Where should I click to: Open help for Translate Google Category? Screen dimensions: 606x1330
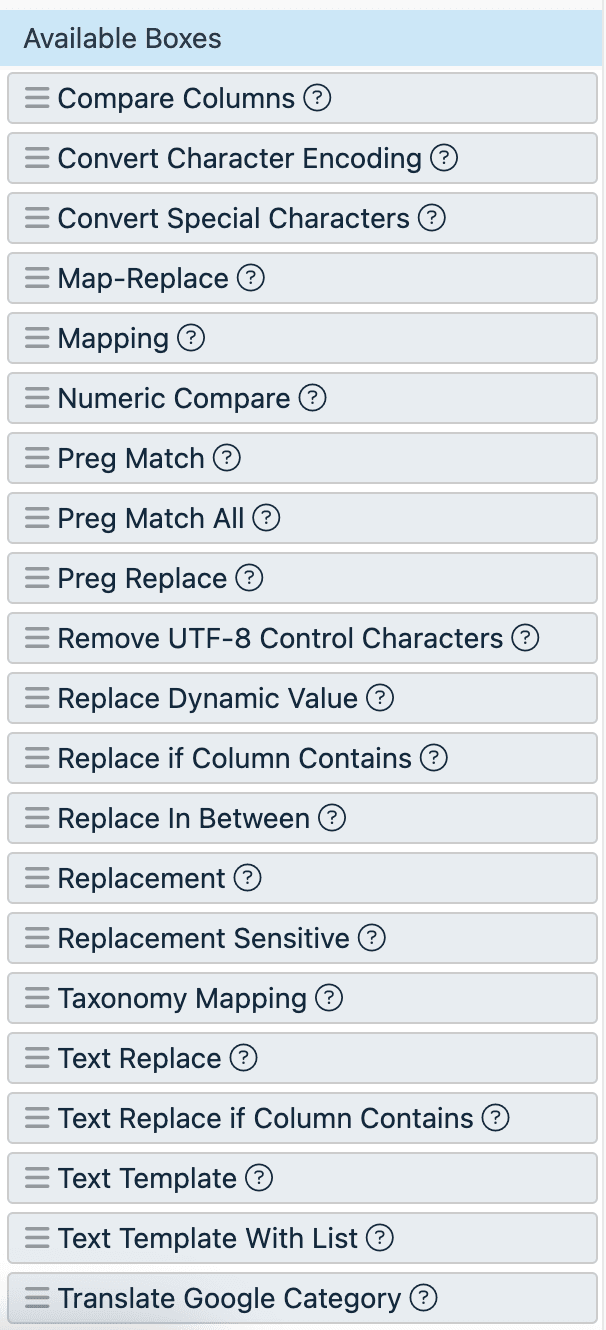424,1298
